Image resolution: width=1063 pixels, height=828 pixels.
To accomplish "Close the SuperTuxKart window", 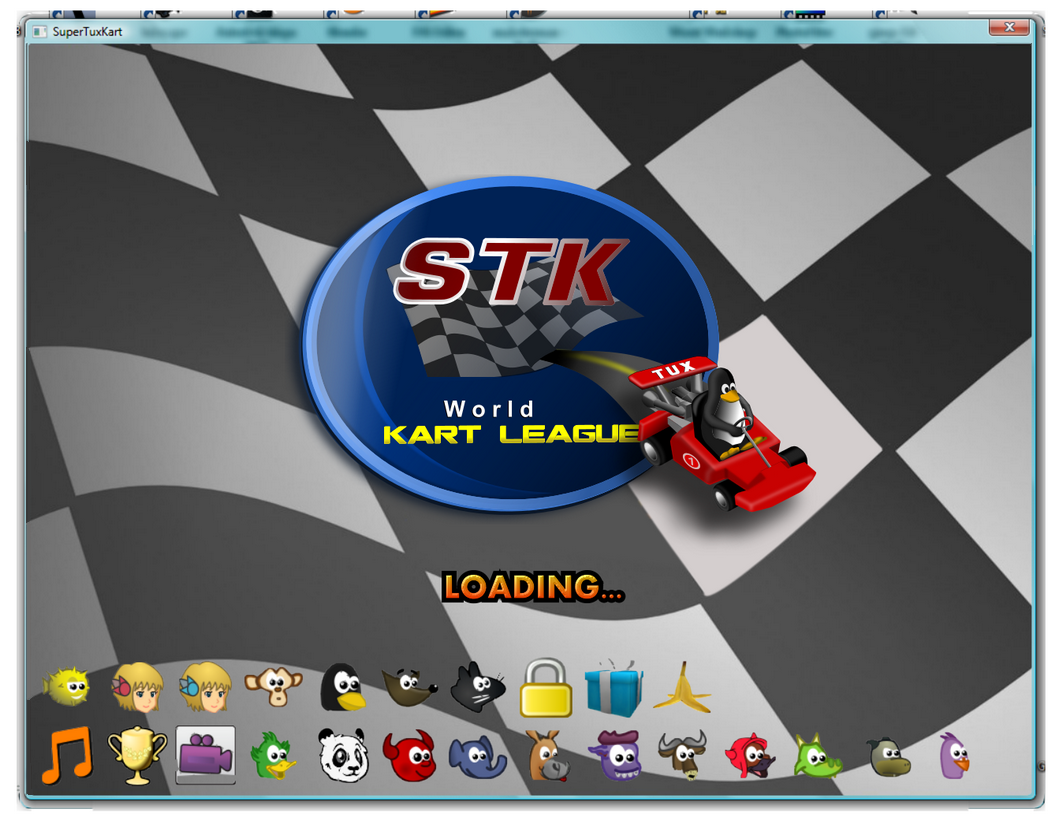I will click(x=1008, y=28).
